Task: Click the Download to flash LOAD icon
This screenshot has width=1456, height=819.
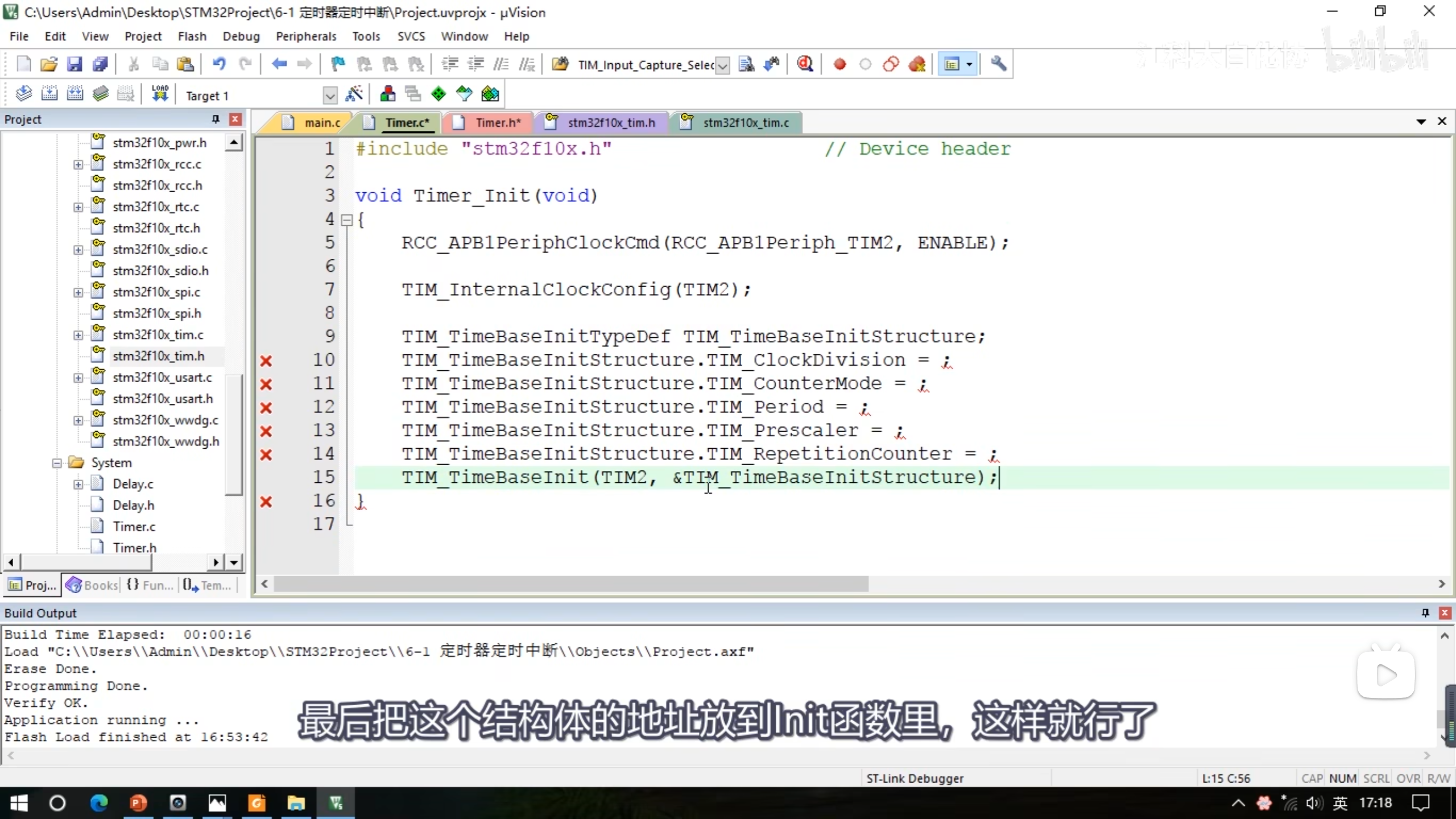Action: (x=160, y=94)
